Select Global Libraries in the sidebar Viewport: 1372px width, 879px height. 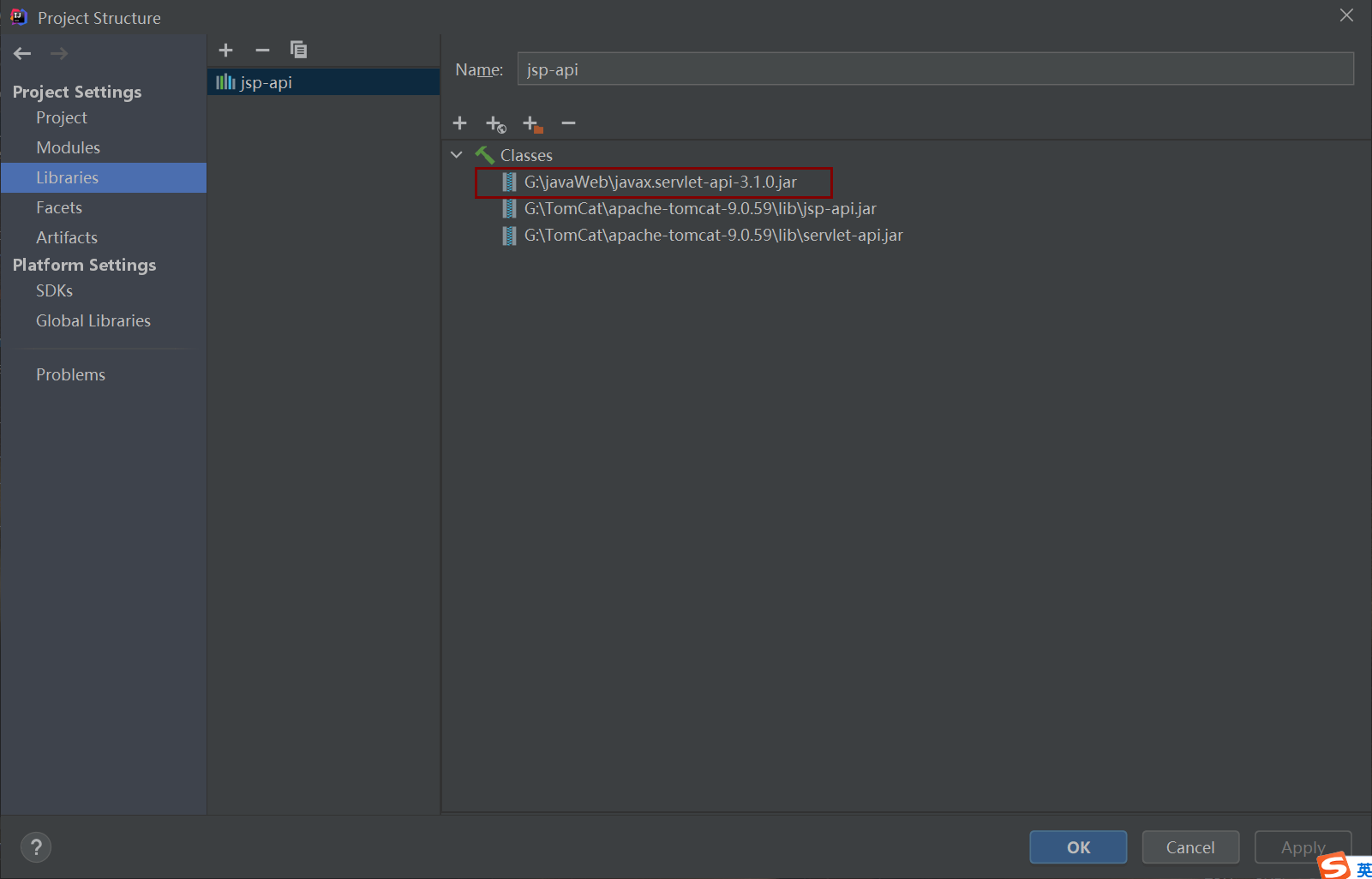pos(93,320)
